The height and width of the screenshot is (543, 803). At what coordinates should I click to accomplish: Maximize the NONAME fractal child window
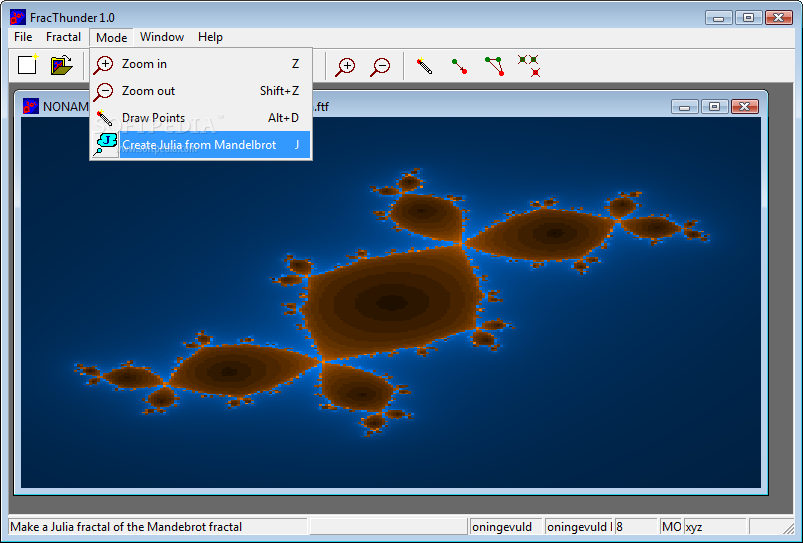tap(714, 107)
